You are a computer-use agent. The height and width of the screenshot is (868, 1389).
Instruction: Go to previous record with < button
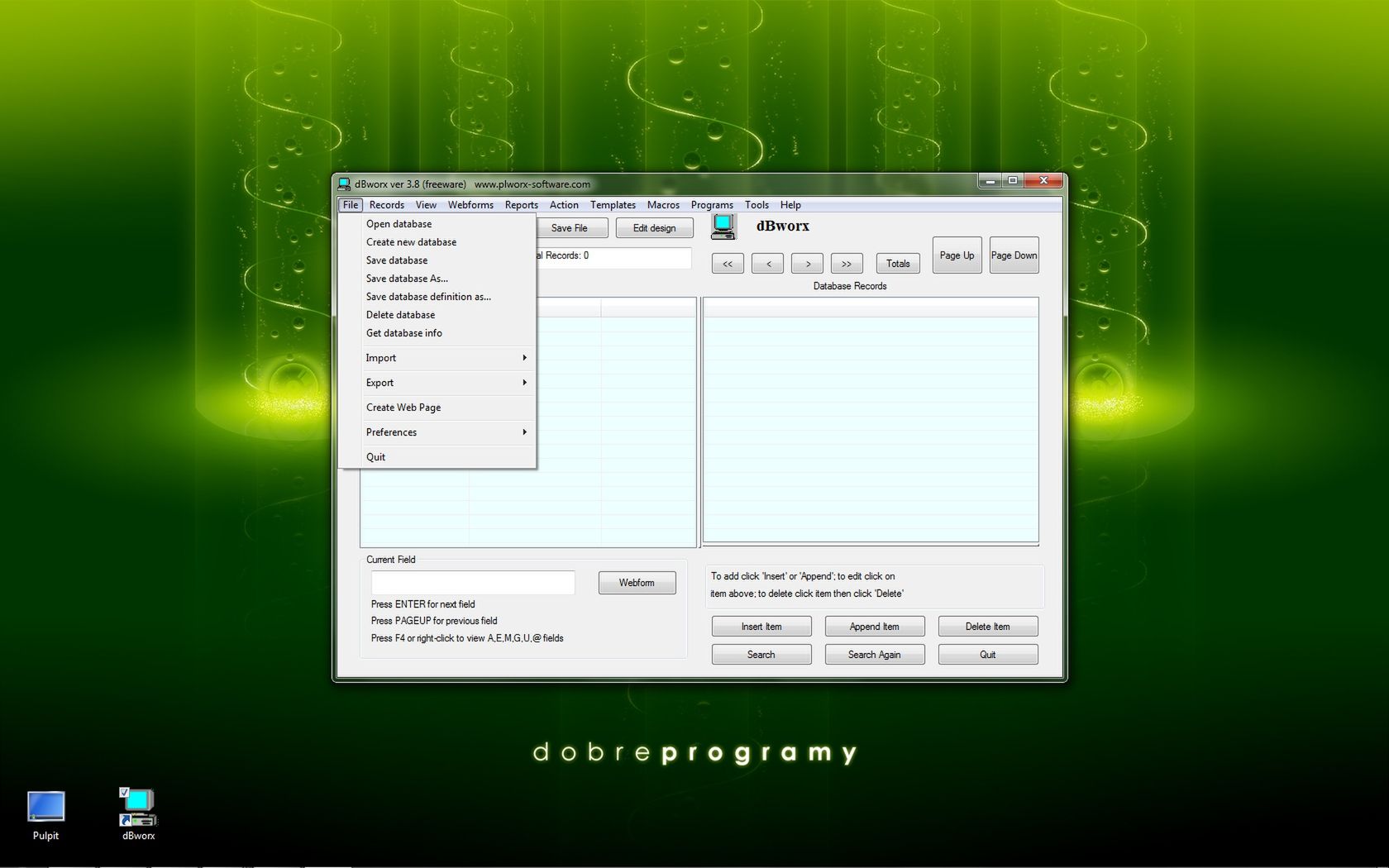pos(768,264)
